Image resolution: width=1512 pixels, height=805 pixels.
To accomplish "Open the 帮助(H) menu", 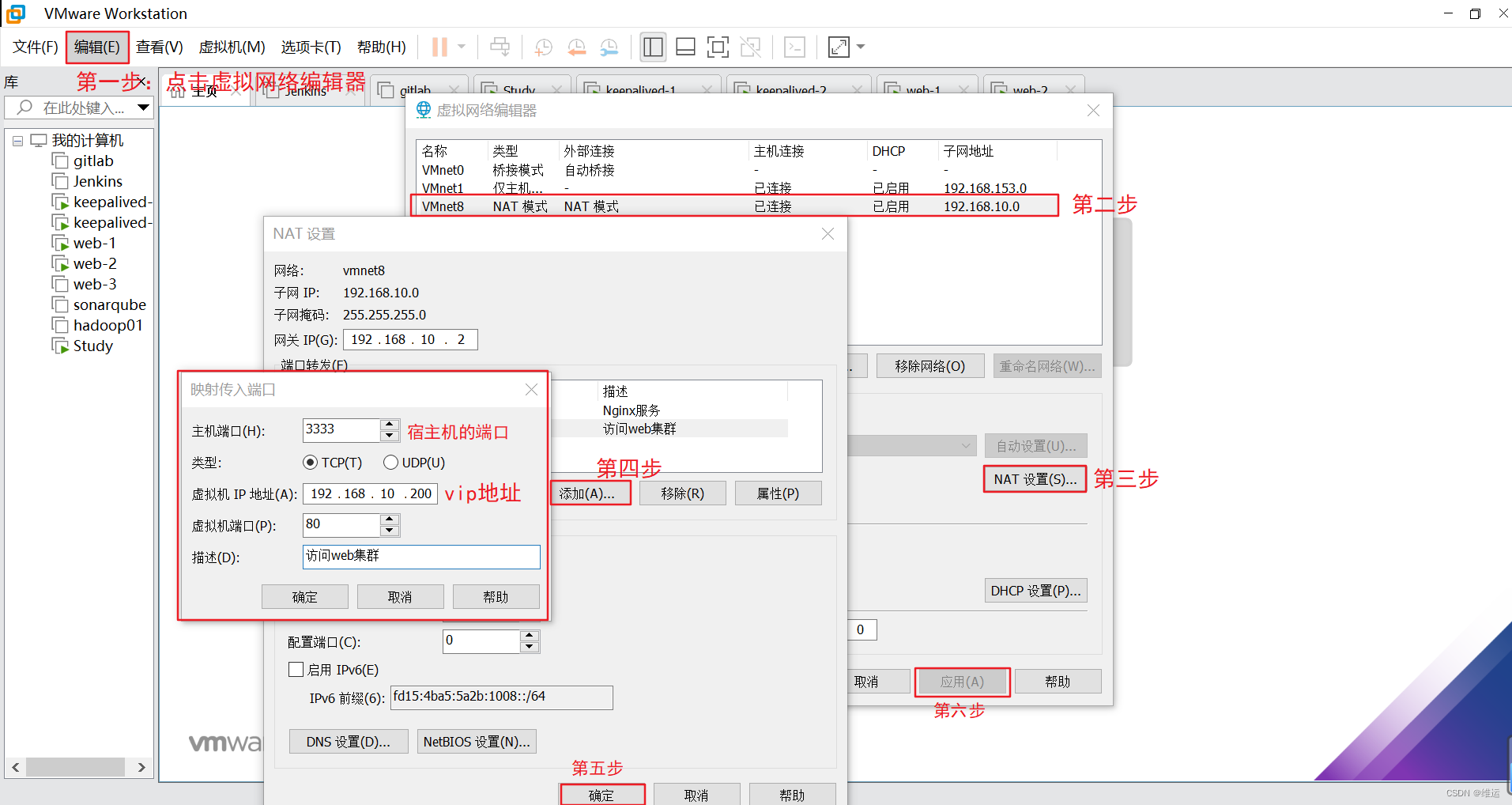I will [382, 47].
